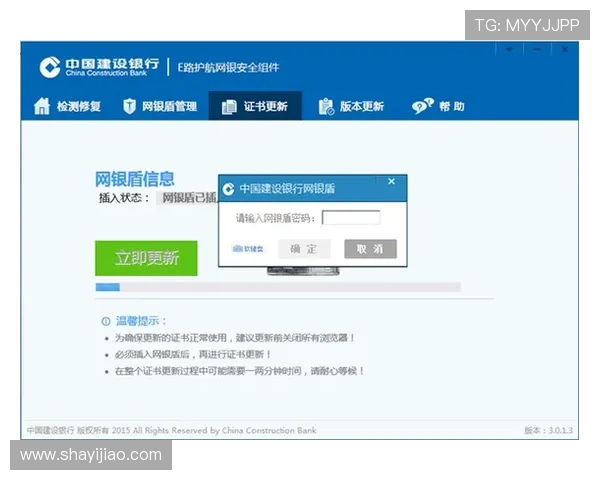Minimize the main security component window

(x=537, y=50)
